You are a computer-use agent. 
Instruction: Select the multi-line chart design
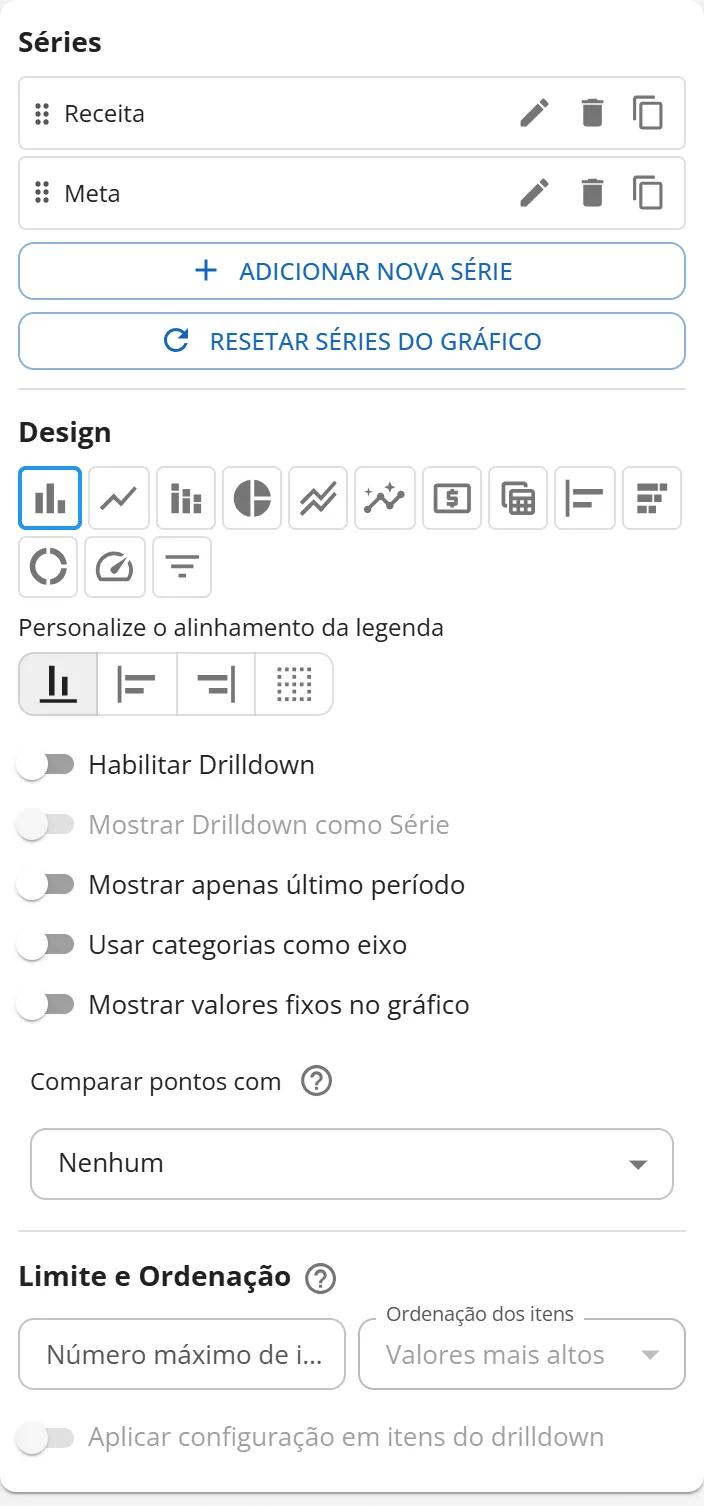(x=318, y=498)
